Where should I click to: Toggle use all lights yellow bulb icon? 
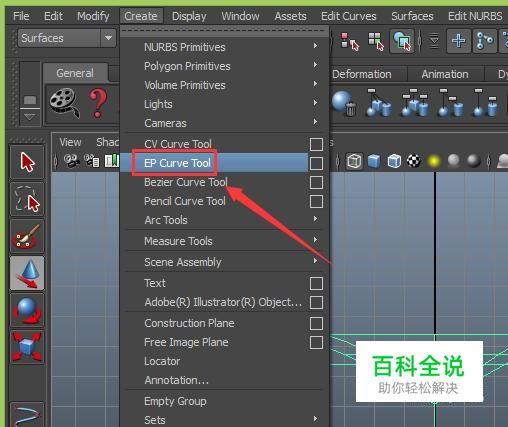click(433, 161)
